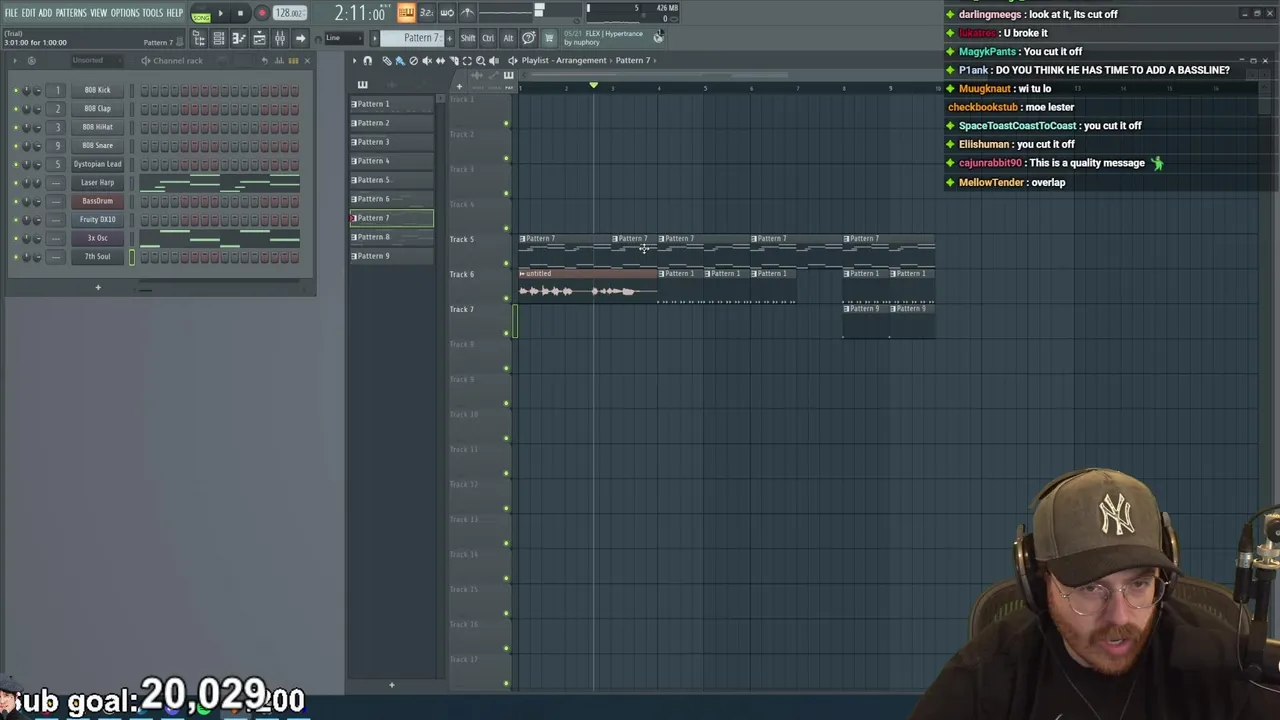This screenshot has height=720, width=1280.
Task: Toggle Channel rack step/piano view icon
Action: (293, 60)
